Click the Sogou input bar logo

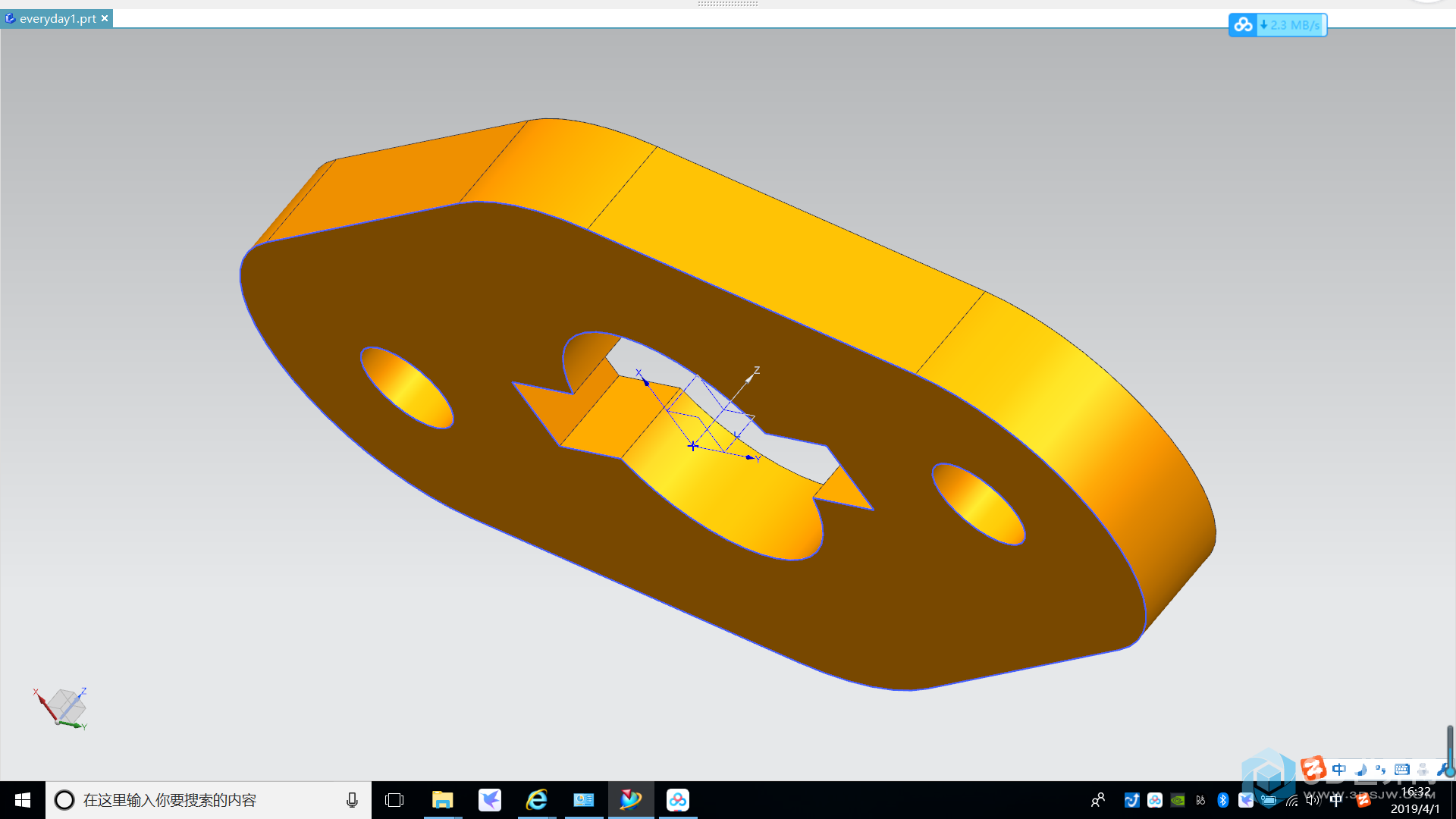coord(1313,769)
